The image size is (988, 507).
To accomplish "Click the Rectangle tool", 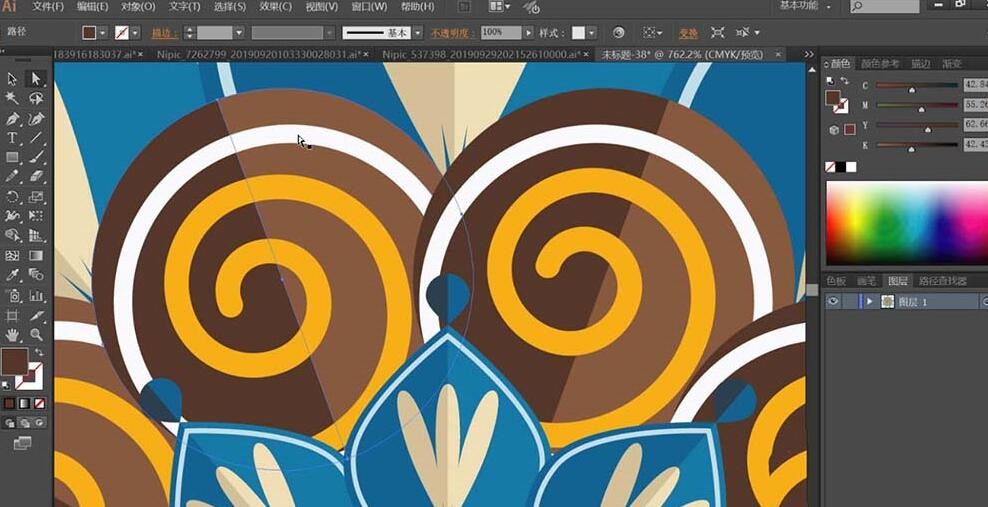I will point(13,157).
